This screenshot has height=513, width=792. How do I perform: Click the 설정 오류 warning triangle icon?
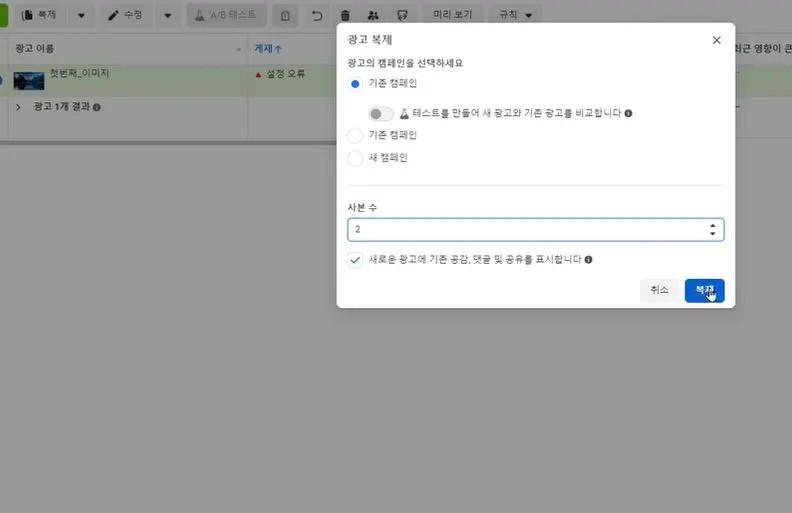pos(258,75)
